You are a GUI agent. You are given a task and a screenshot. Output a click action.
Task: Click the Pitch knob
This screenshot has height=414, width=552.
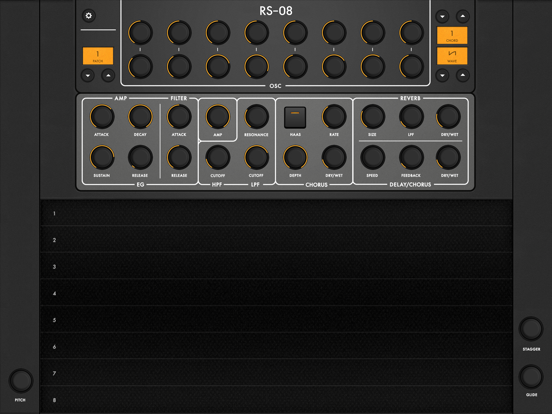click(x=21, y=381)
